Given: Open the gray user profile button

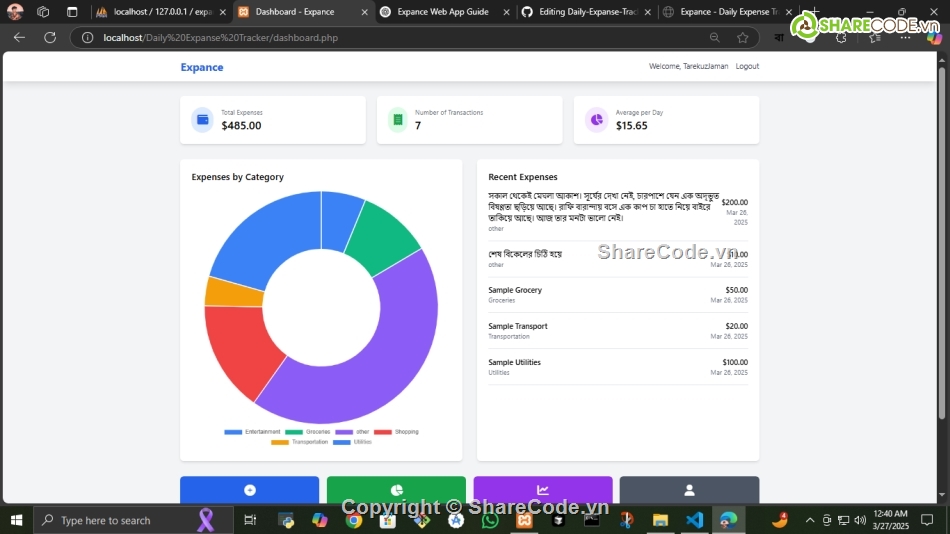Looking at the screenshot, I should 689,490.
